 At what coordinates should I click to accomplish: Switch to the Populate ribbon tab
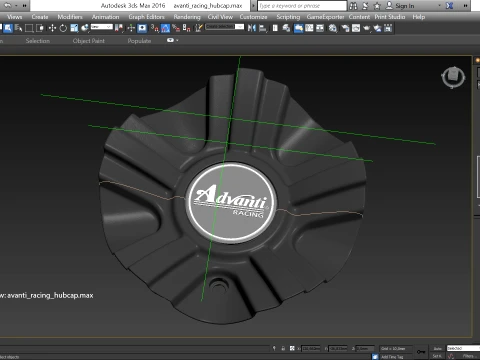(x=139, y=41)
